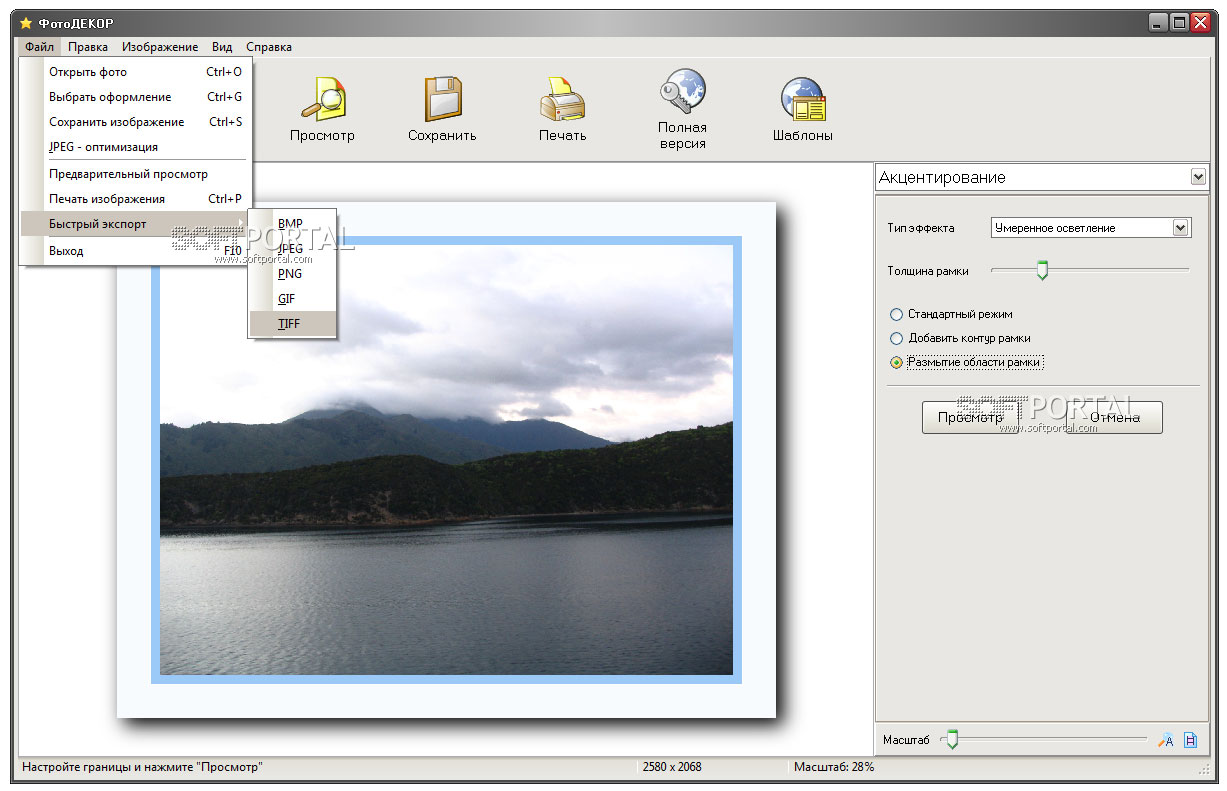The height and width of the screenshot is (791, 1227).
Task: Click the Просмотр button in side panel
Action: [x=969, y=418]
